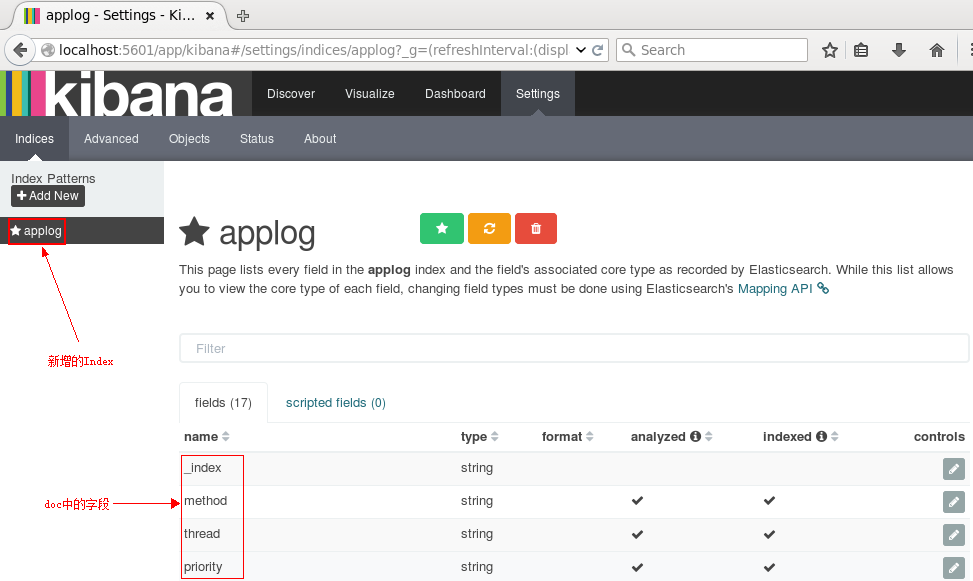Delete the applog index pattern
The width and height of the screenshot is (973, 581).
tap(535, 228)
